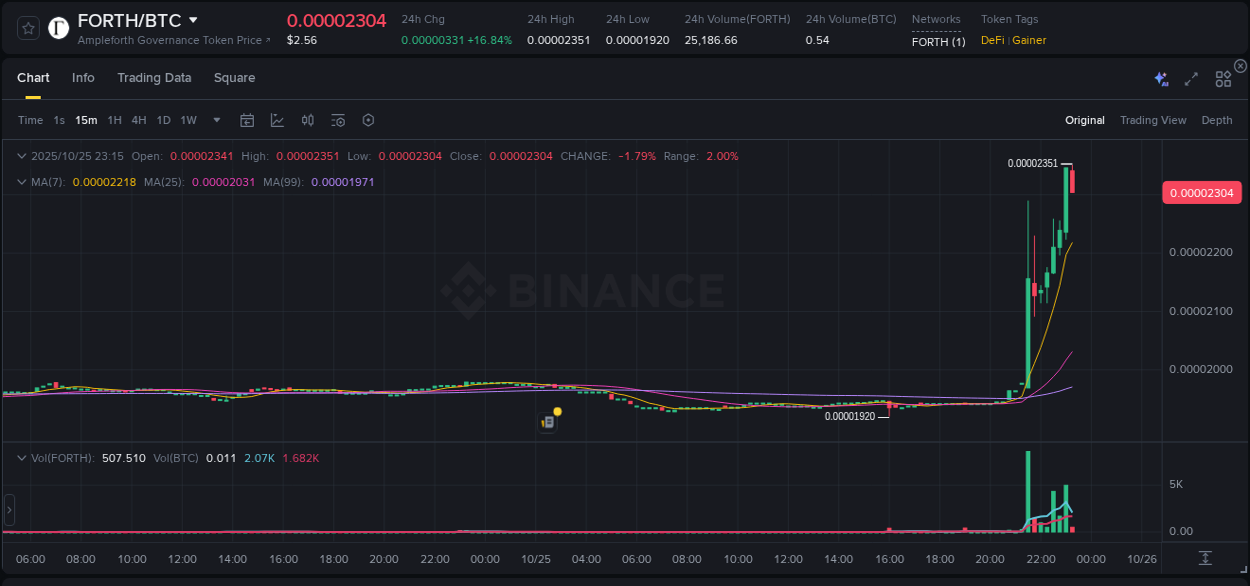1250x586 pixels.
Task: Collapse the candlestick OHLC info row
Action: pos(21,156)
